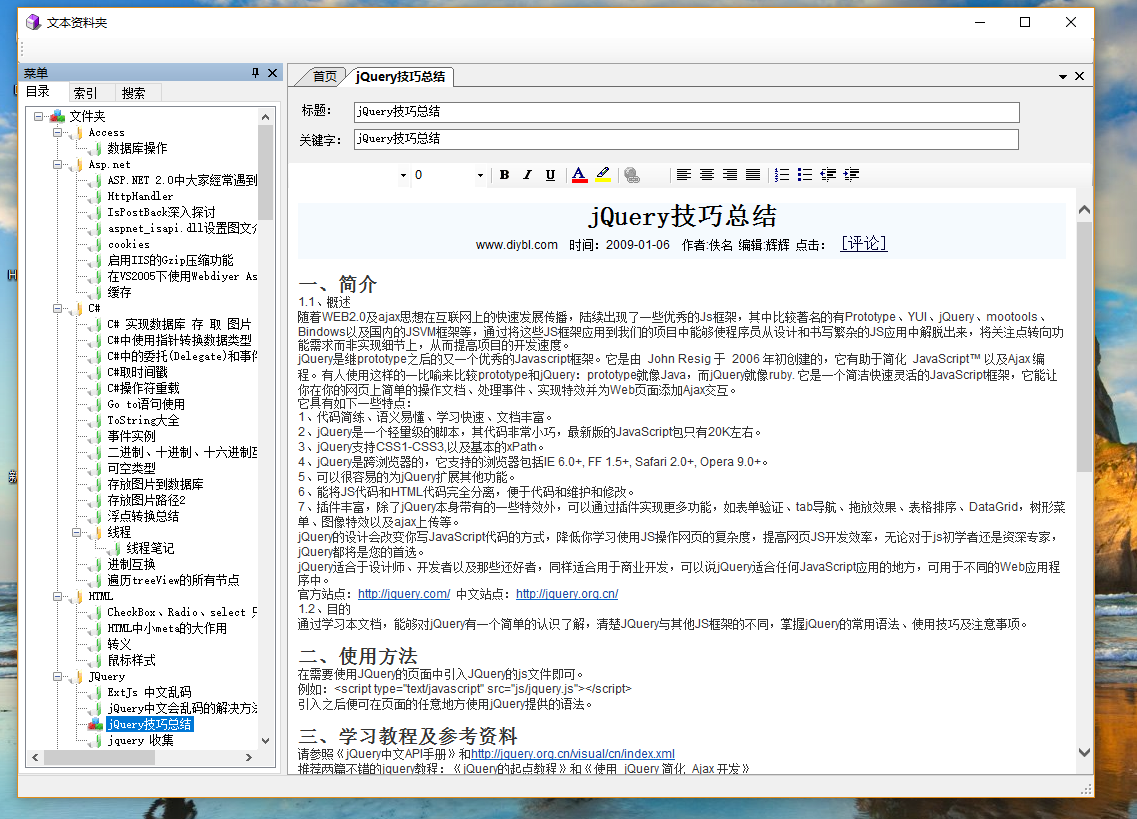
Task: Collapse the HTML folder
Action: pos(57,596)
